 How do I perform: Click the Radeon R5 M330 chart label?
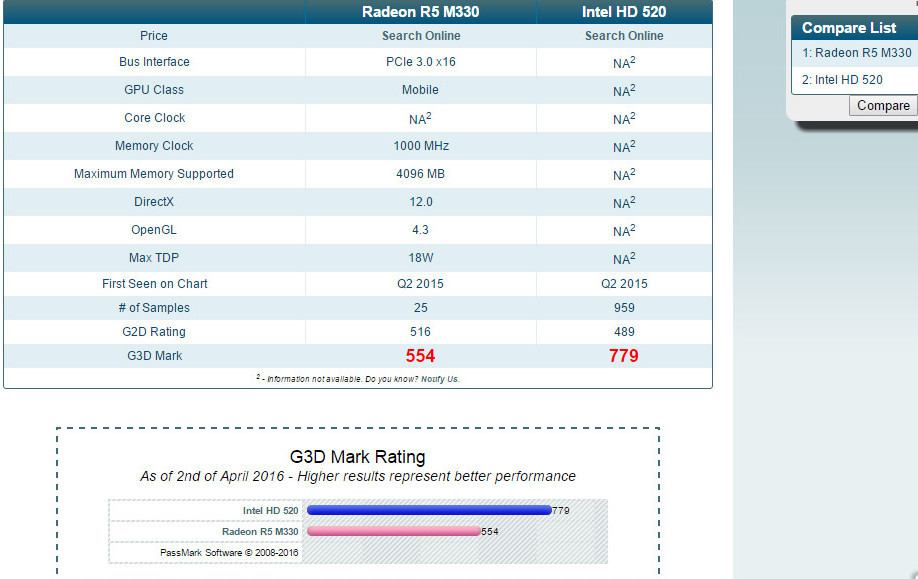pos(260,532)
